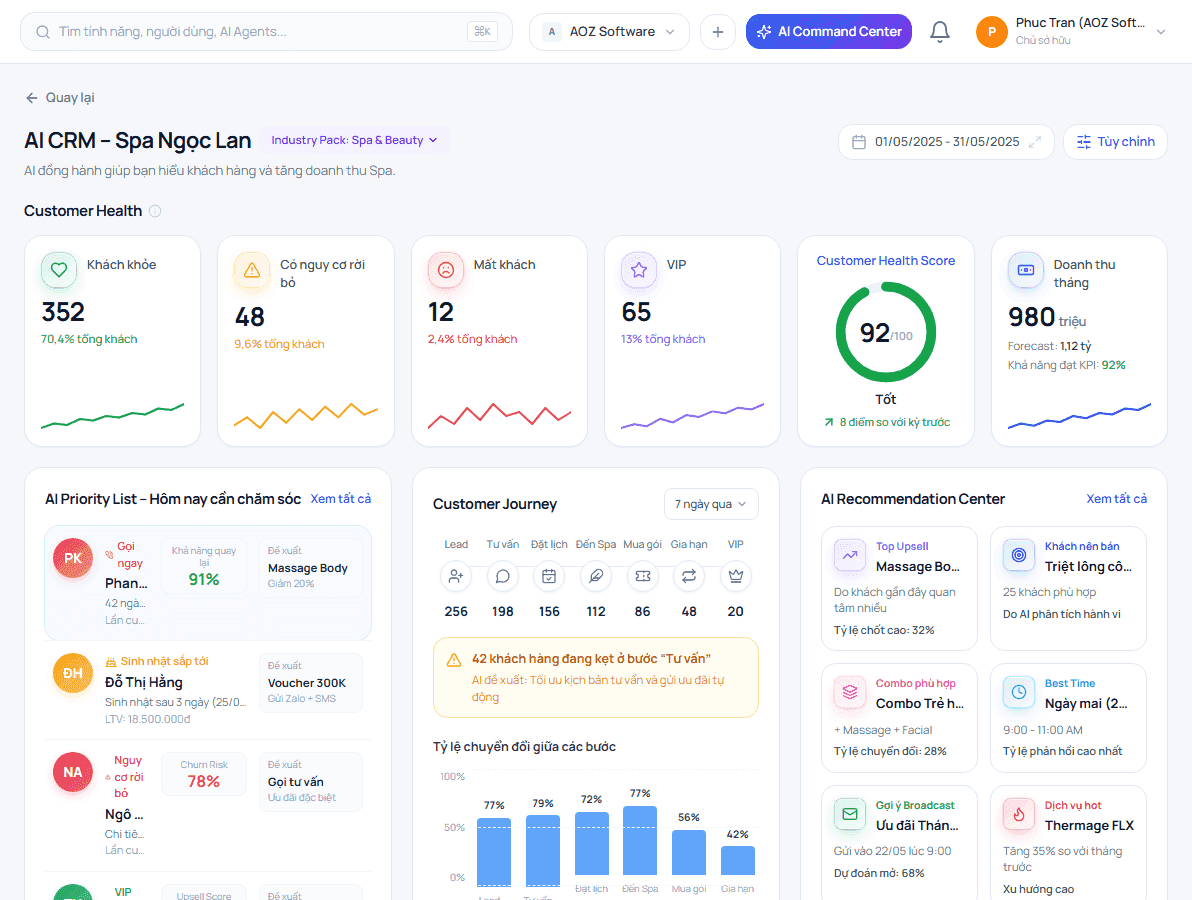The width and height of the screenshot is (1192, 900).
Task: Click the search magnifier icon
Action: [43, 32]
